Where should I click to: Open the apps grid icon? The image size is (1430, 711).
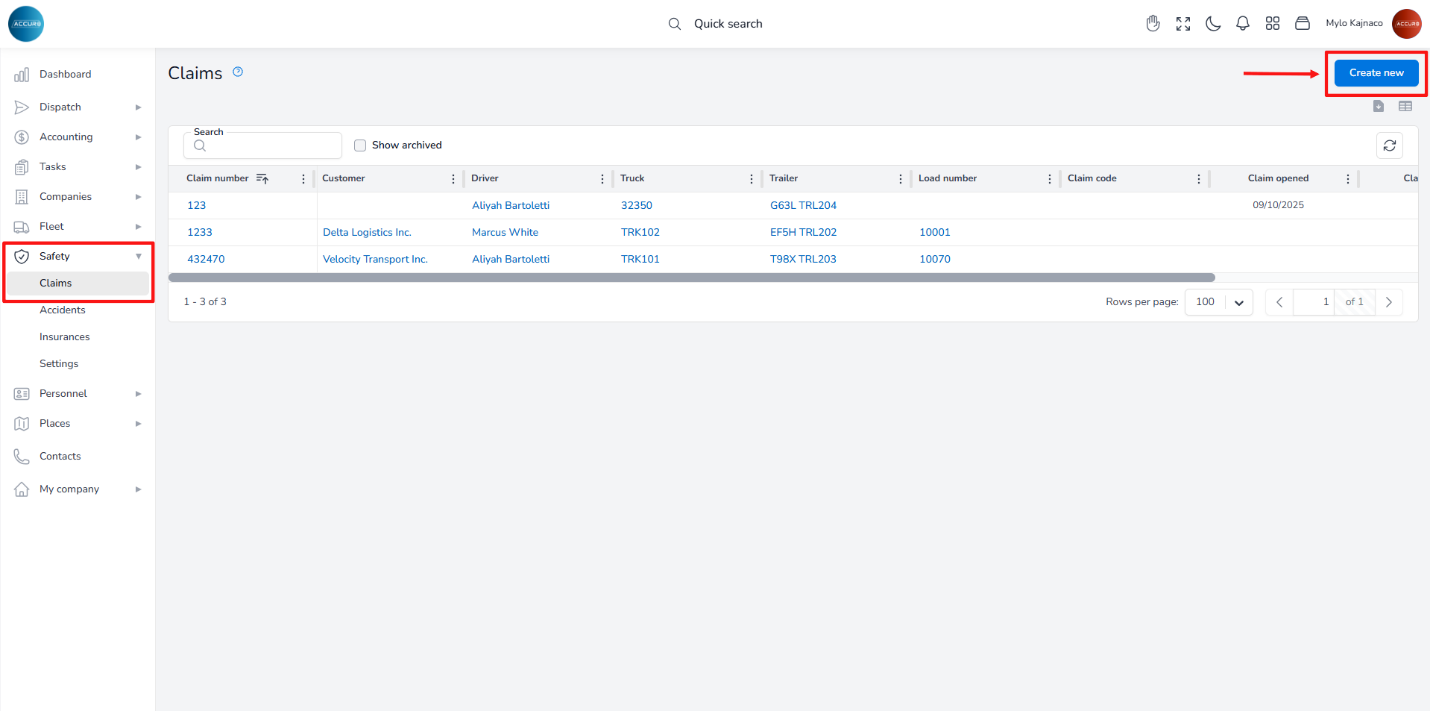[x=1273, y=24]
